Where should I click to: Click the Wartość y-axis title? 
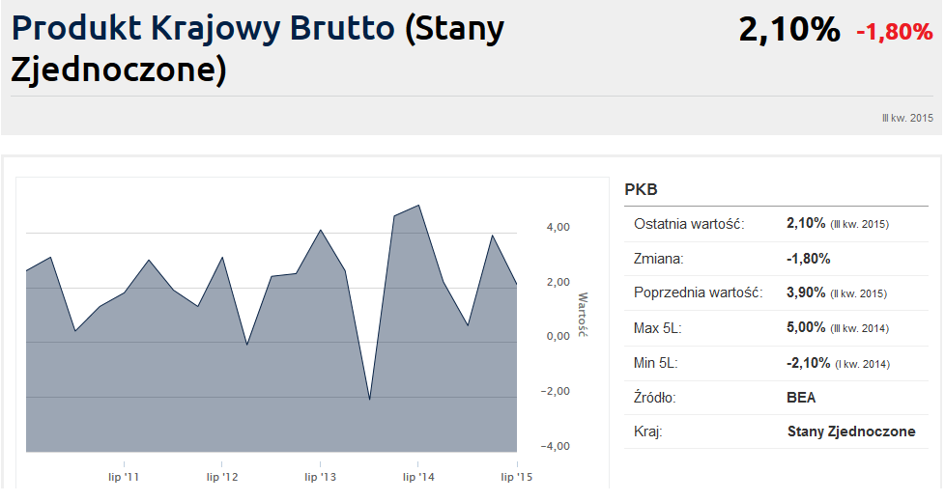click(583, 315)
